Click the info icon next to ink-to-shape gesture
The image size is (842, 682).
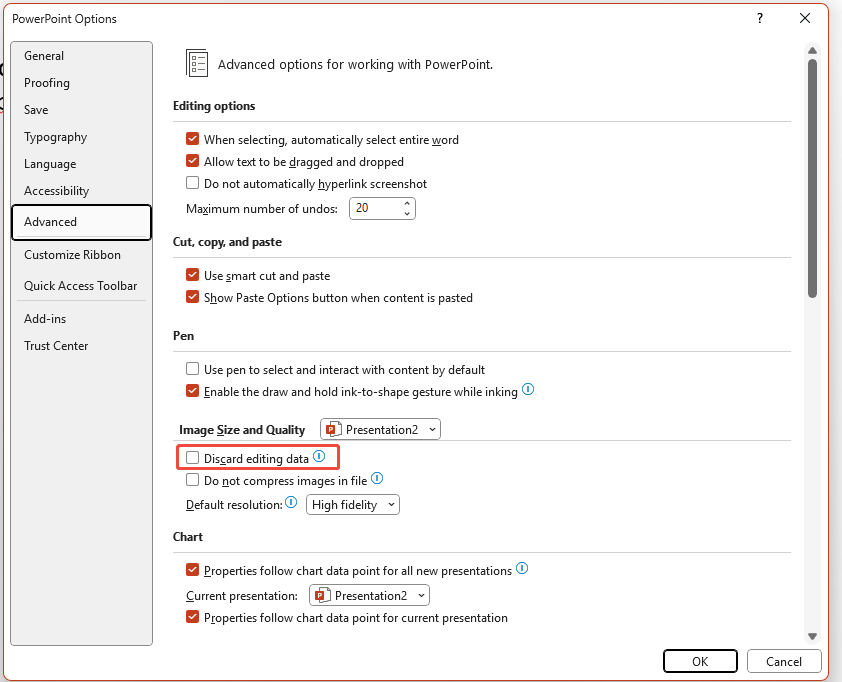tap(527, 390)
